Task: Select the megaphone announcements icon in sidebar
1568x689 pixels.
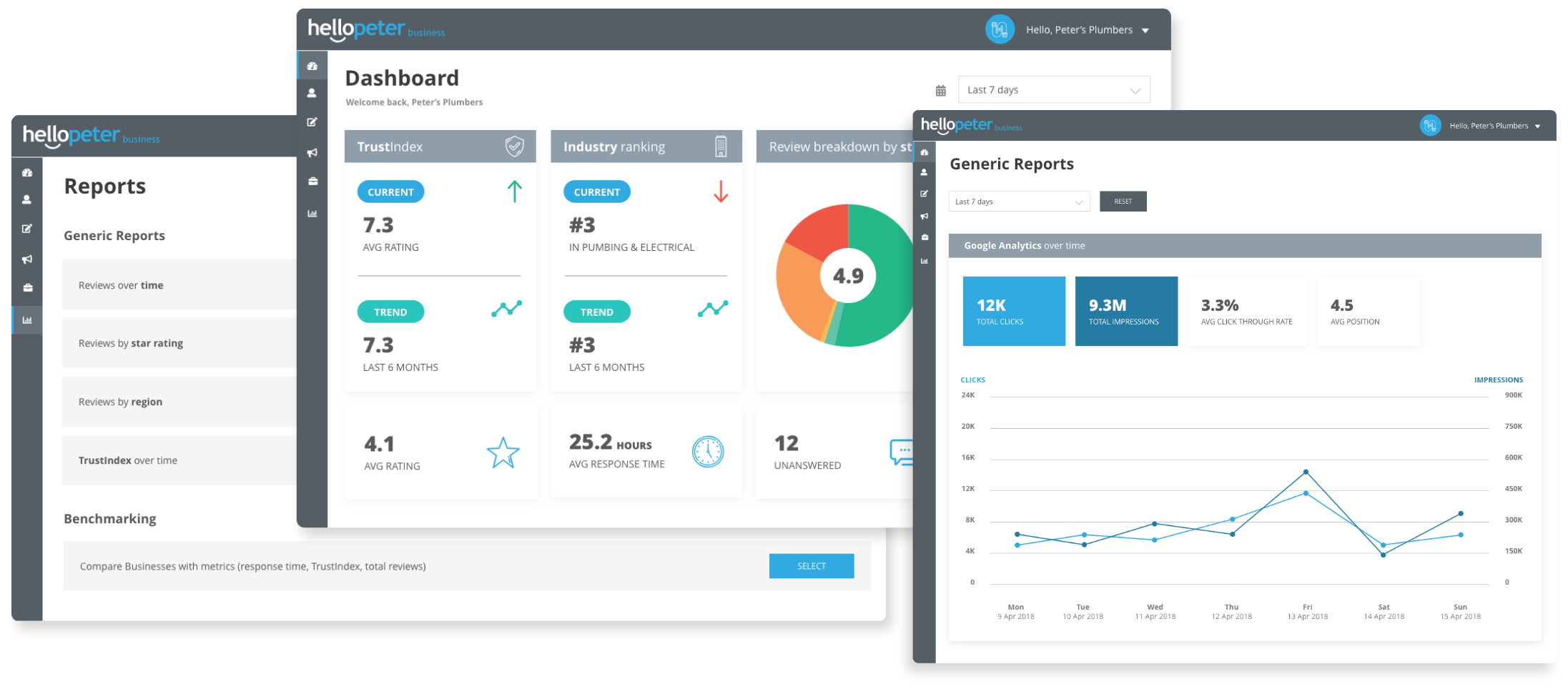Action: 312,152
